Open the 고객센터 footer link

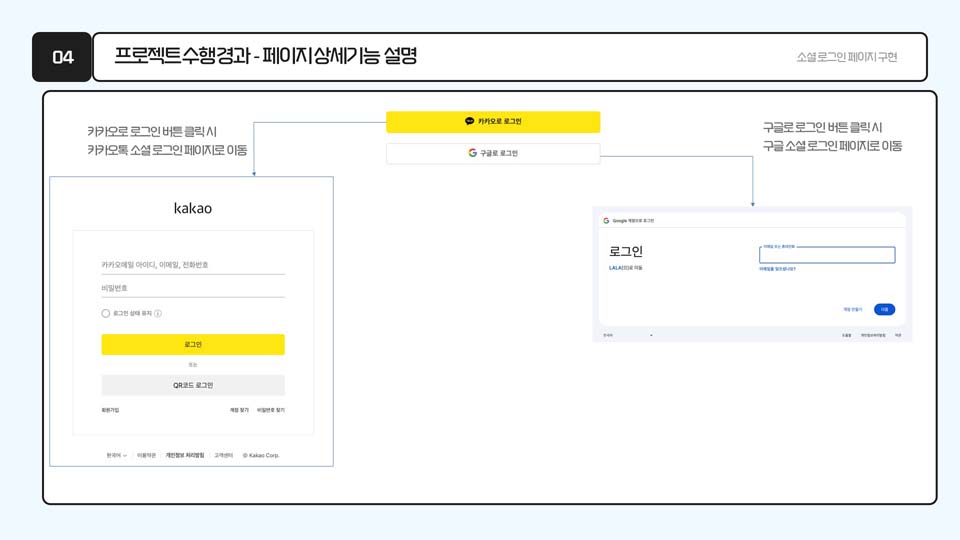[x=223, y=456]
